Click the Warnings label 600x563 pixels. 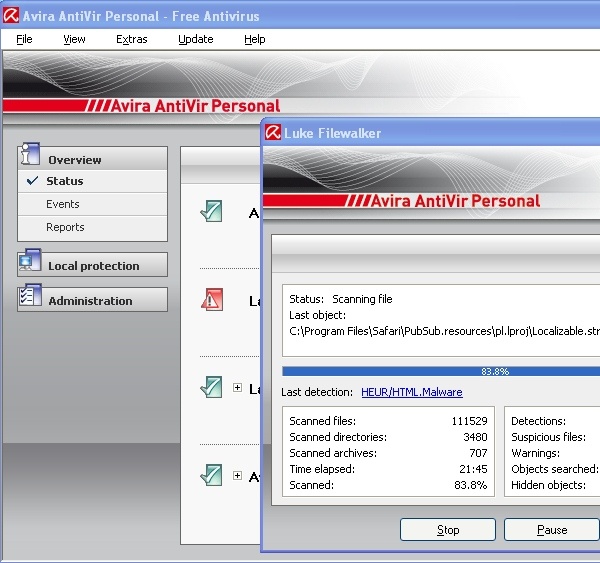[535, 453]
